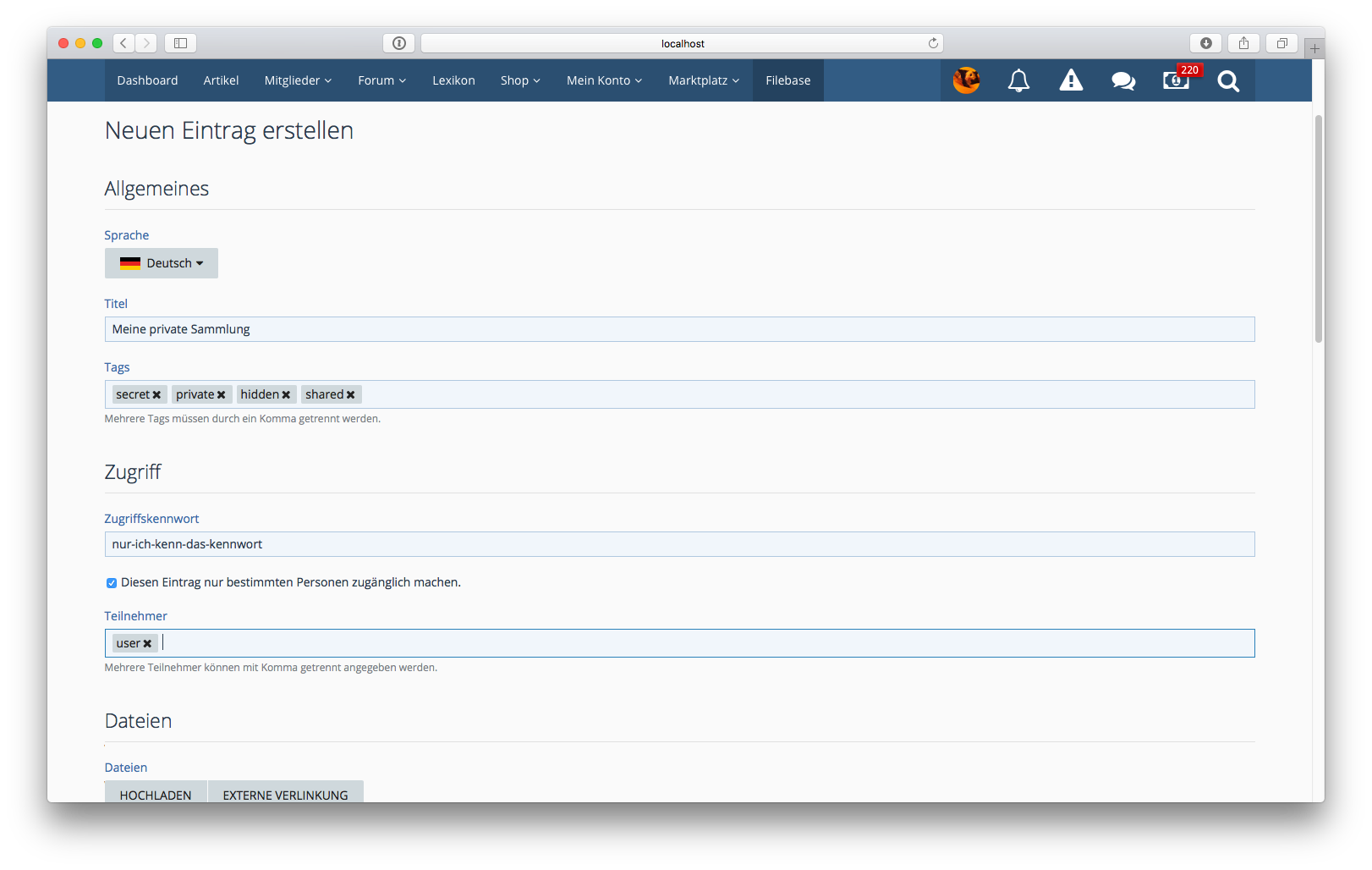1372x870 pixels.
Task: Click the moderation warning triangle icon
Action: [1071, 80]
